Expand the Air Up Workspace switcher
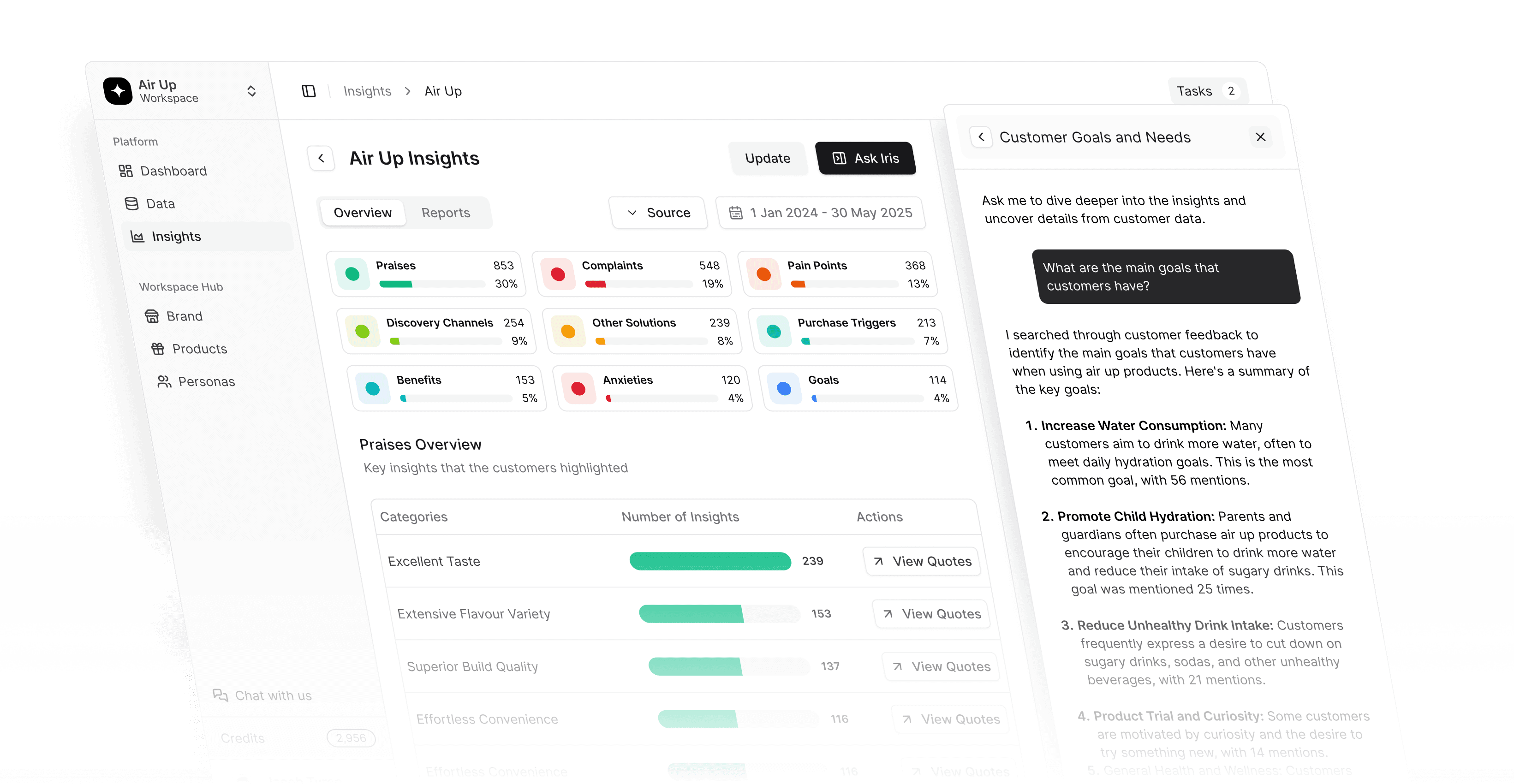Image resolution: width=1514 pixels, height=784 pixels. click(x=251, y=91)
